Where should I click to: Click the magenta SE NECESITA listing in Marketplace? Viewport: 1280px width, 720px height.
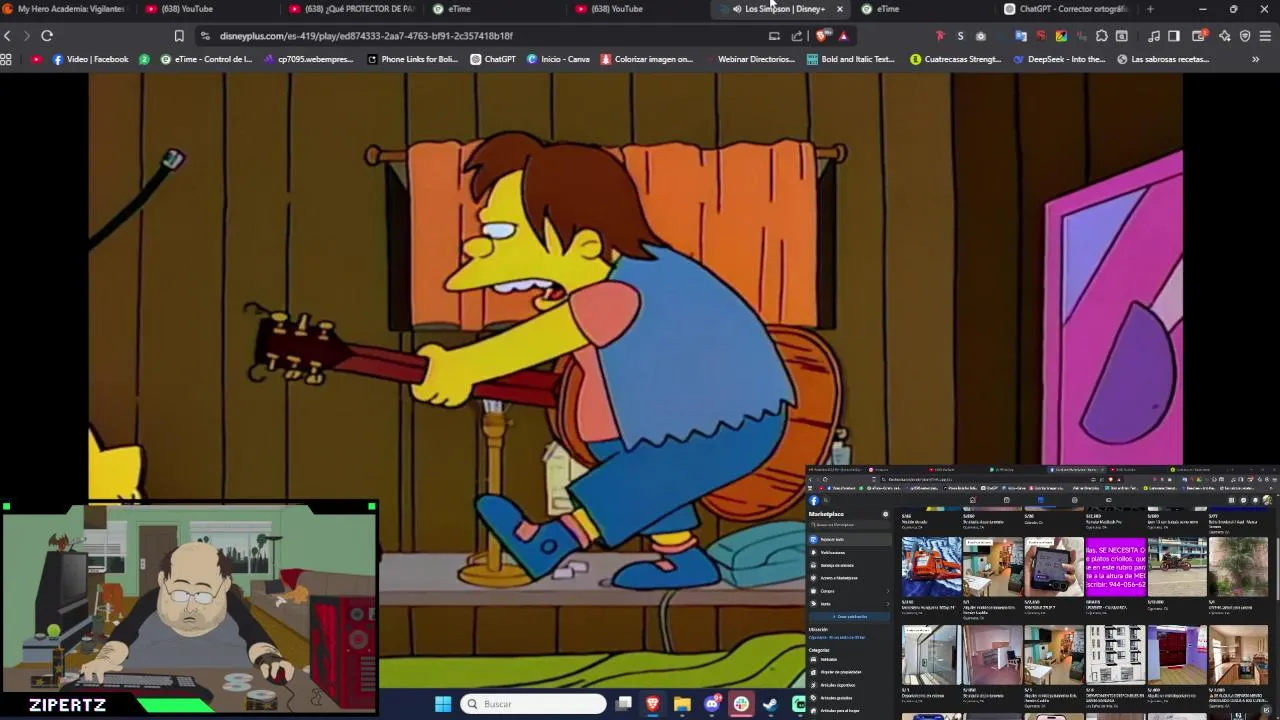point(1116,566)
